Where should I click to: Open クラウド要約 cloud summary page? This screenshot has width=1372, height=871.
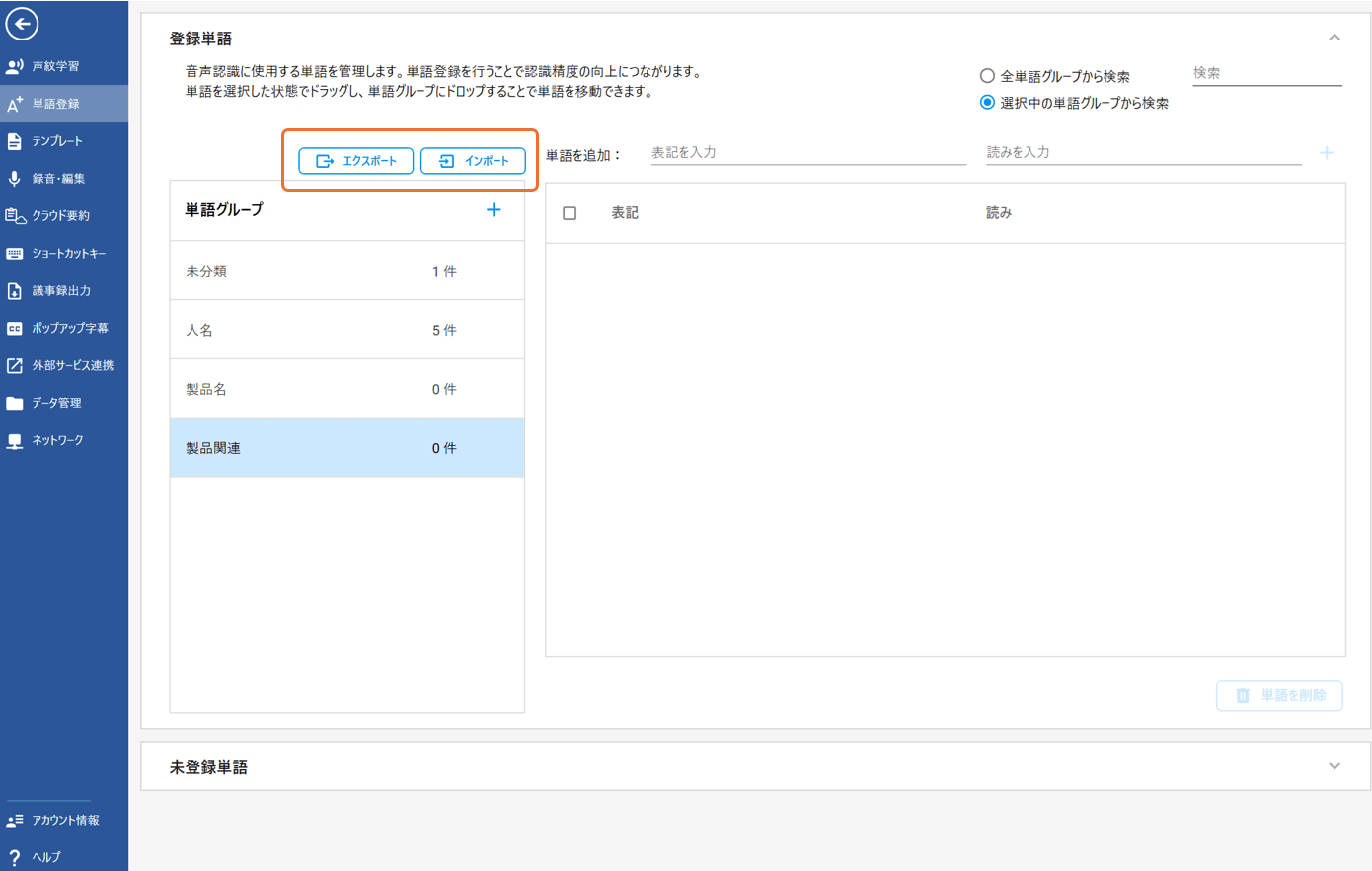point(59,216)
